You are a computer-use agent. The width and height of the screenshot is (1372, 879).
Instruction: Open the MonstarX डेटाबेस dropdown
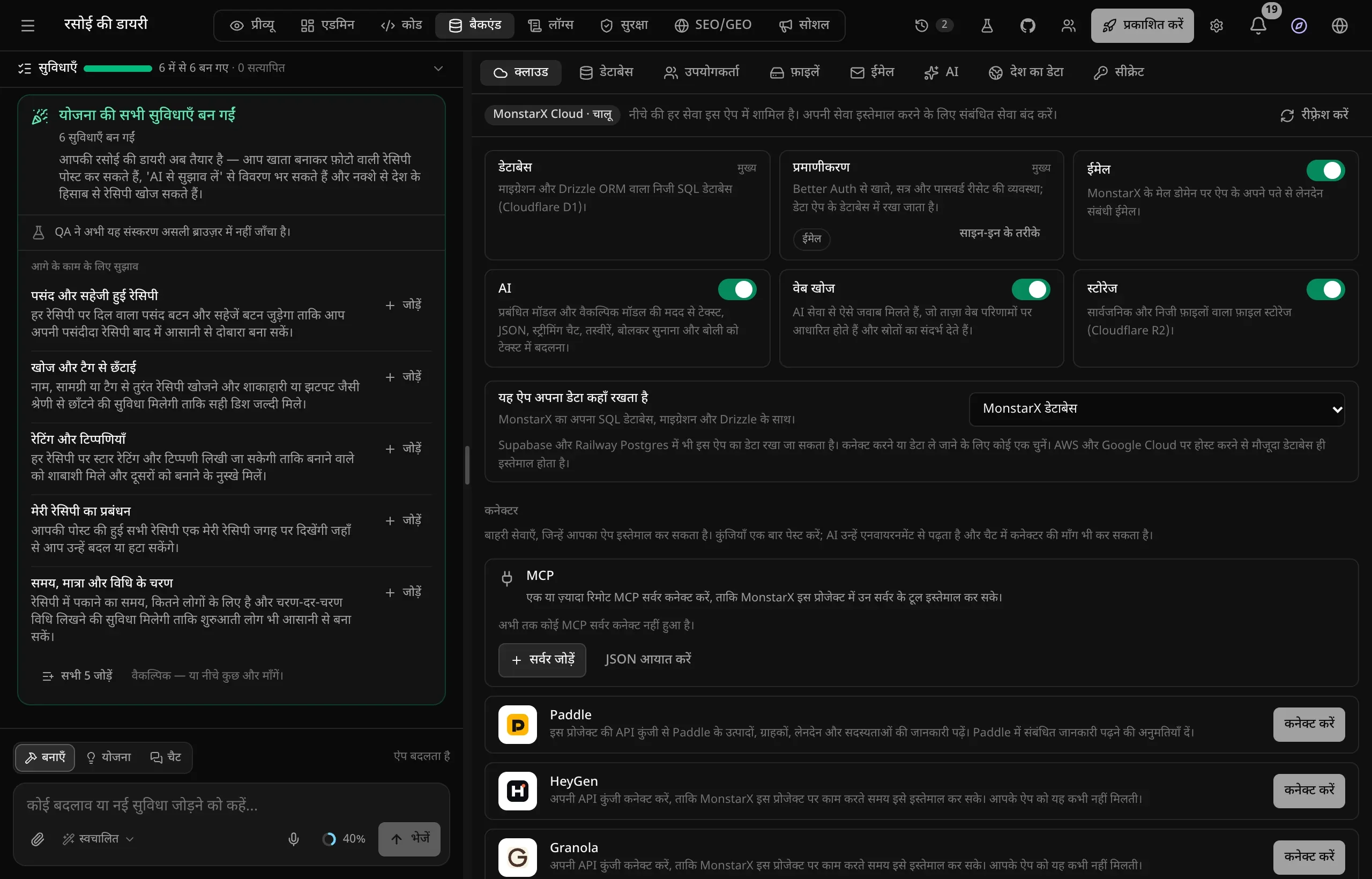[1156, 408]
